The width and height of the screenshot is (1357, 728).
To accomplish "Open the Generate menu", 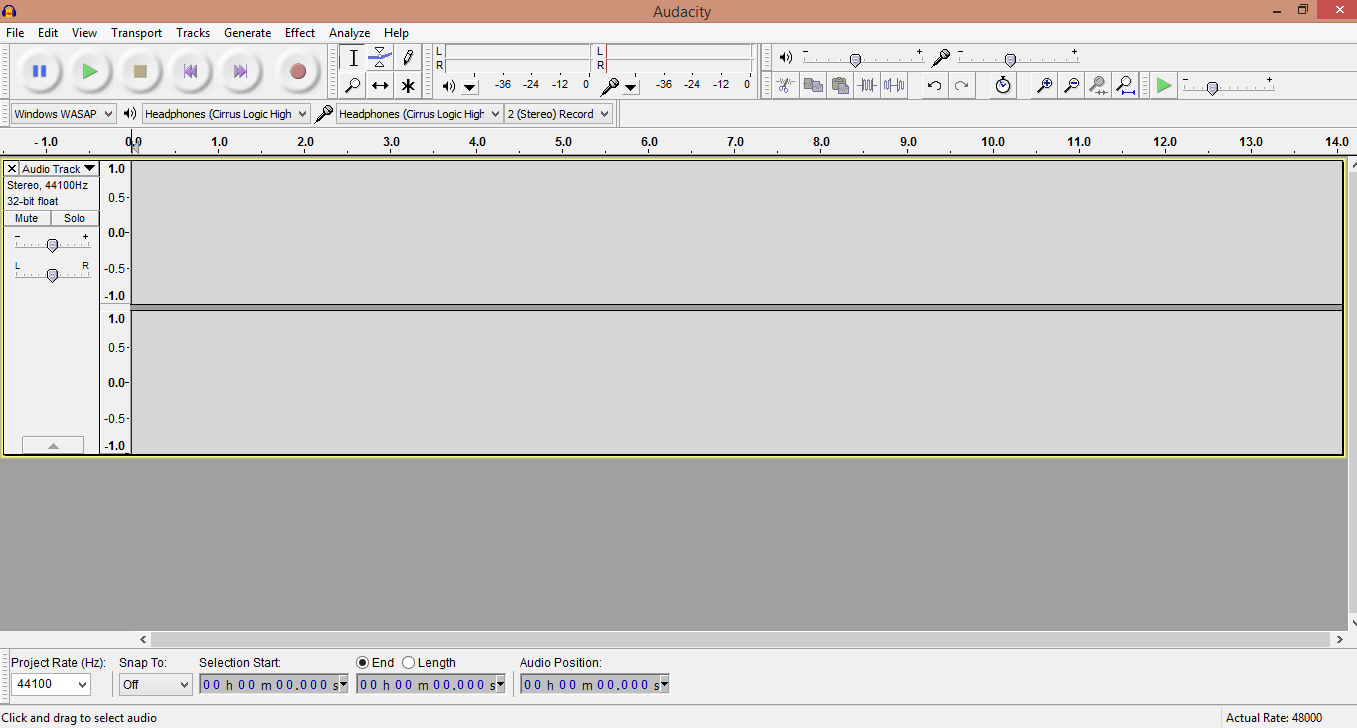I will point(247,33).
